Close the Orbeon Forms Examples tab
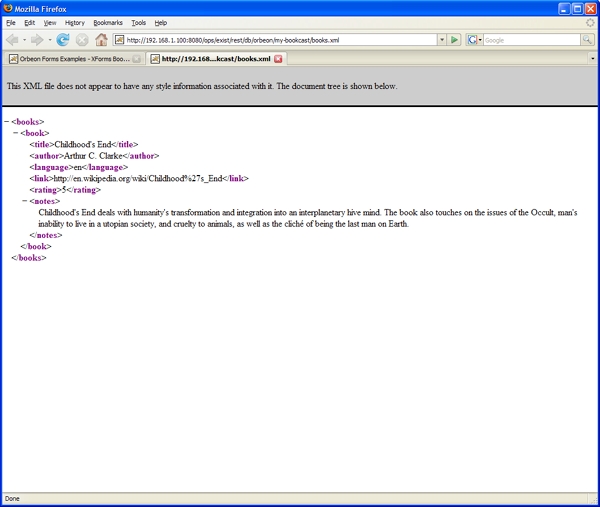Screen dimensions: 600x507 137,59
